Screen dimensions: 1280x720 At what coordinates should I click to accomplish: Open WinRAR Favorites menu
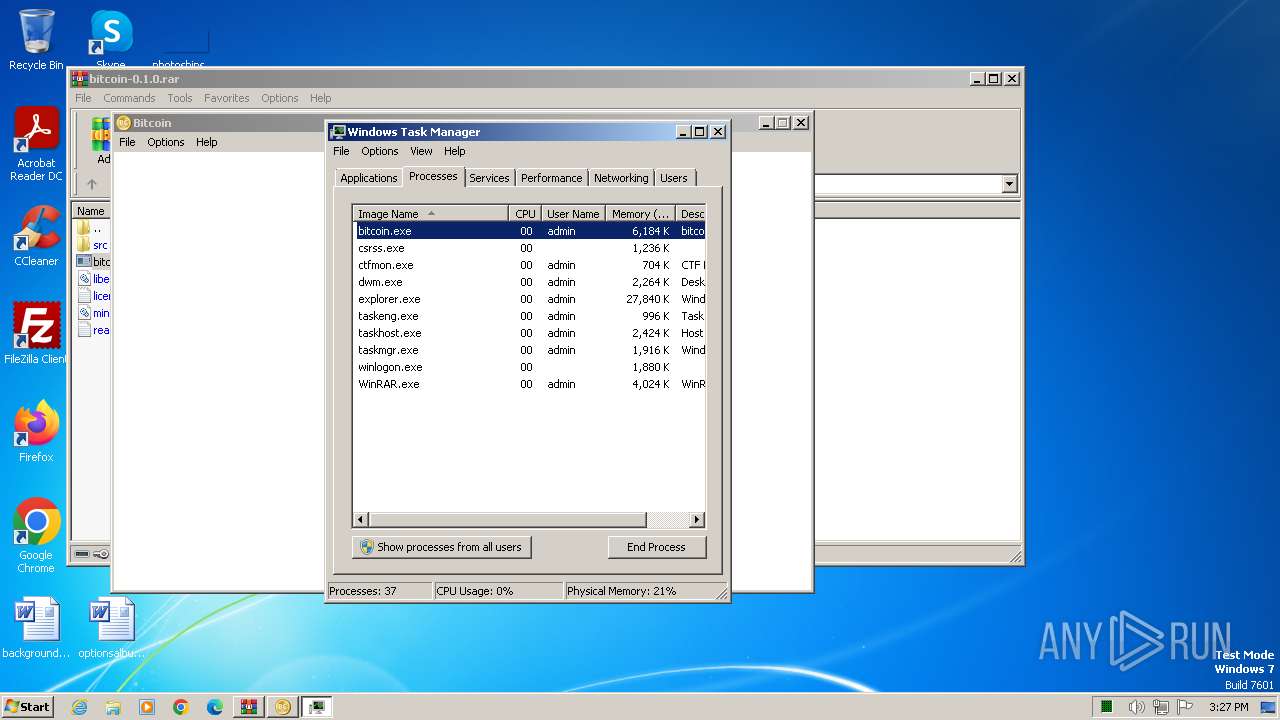pos(227,98)
